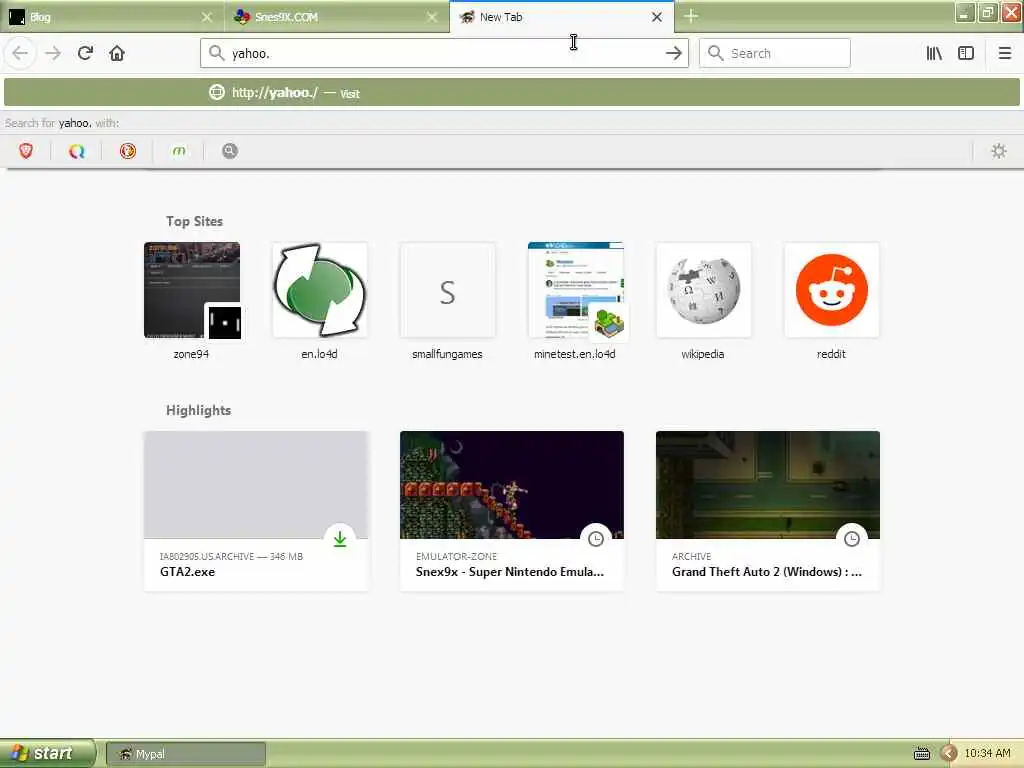
Task: Close the Snes9X.COM tab
Action: [x=432, y=17]
